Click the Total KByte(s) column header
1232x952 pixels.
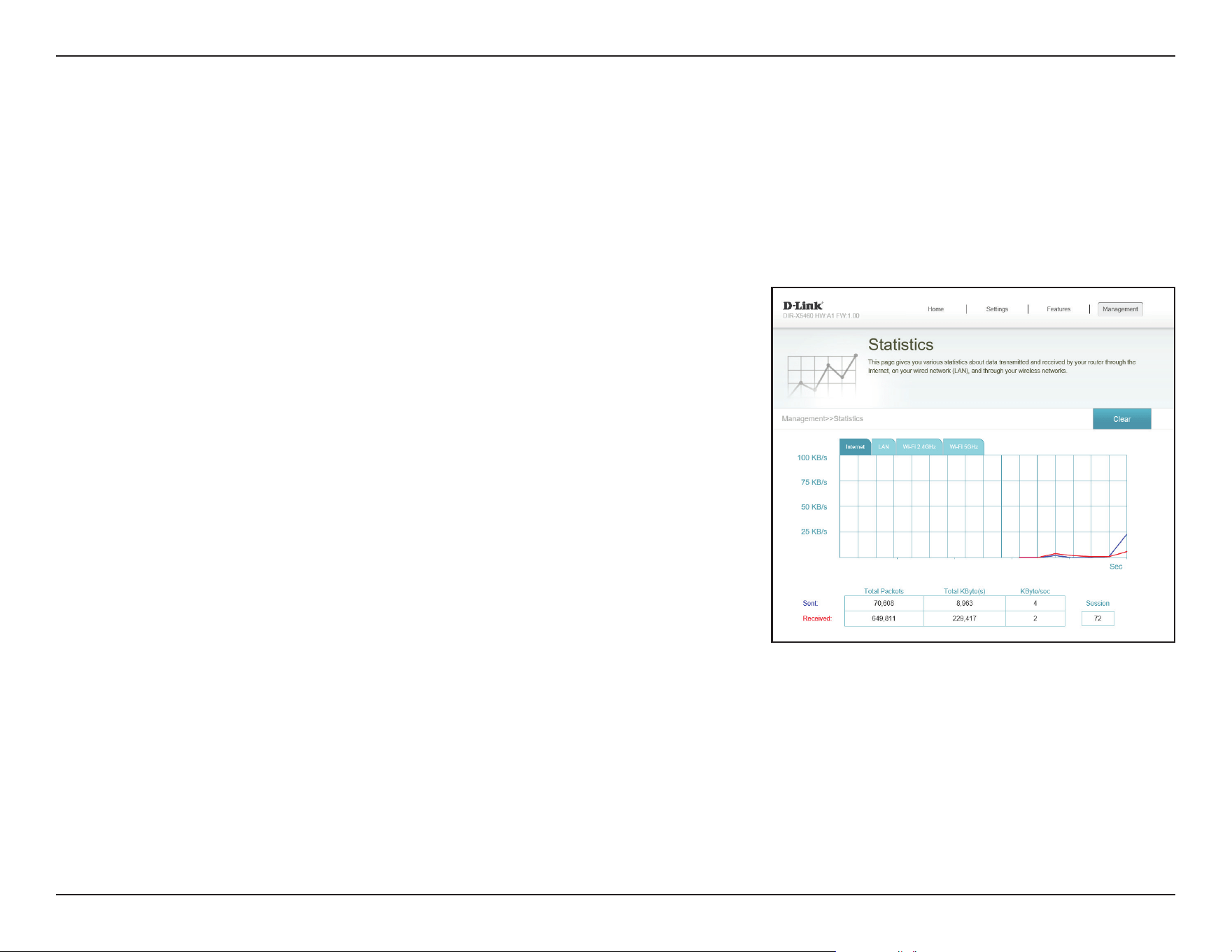[964, 591]
